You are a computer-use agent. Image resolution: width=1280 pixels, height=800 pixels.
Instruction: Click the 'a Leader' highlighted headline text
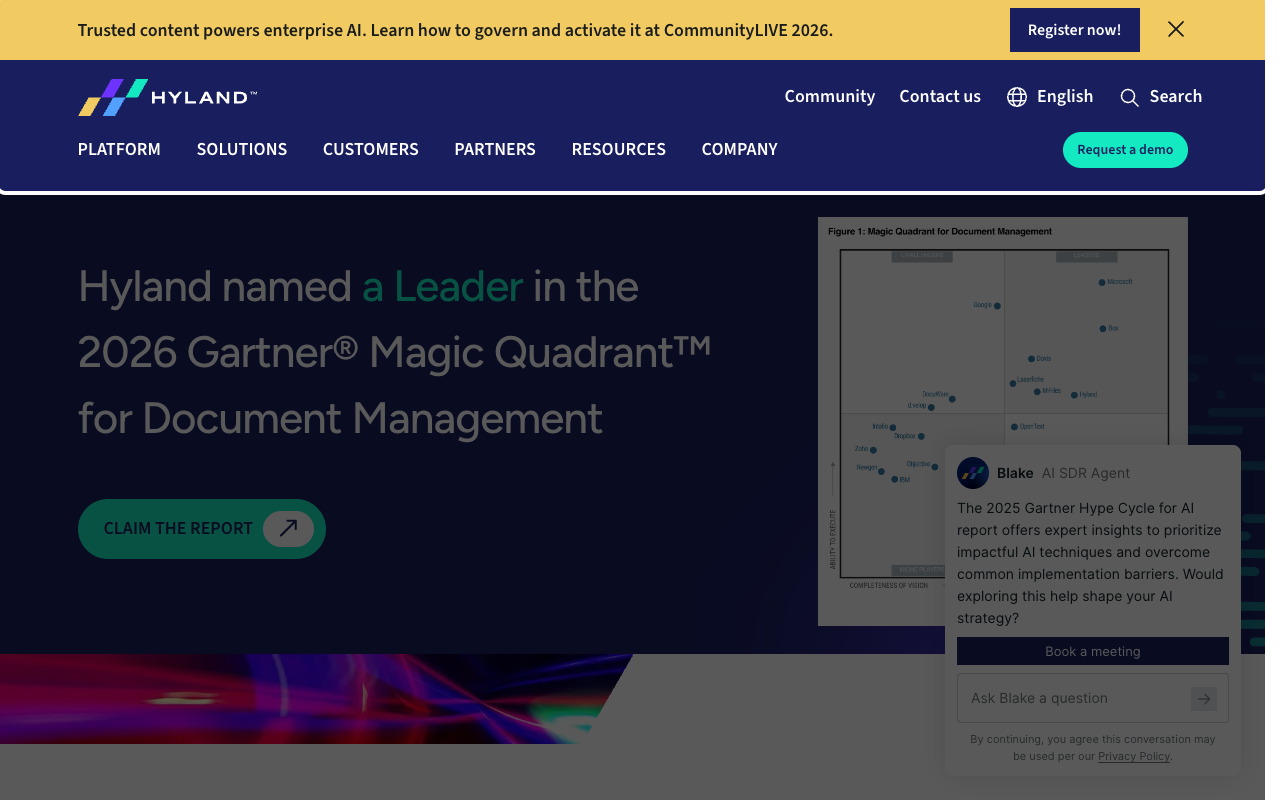point(443,287)
